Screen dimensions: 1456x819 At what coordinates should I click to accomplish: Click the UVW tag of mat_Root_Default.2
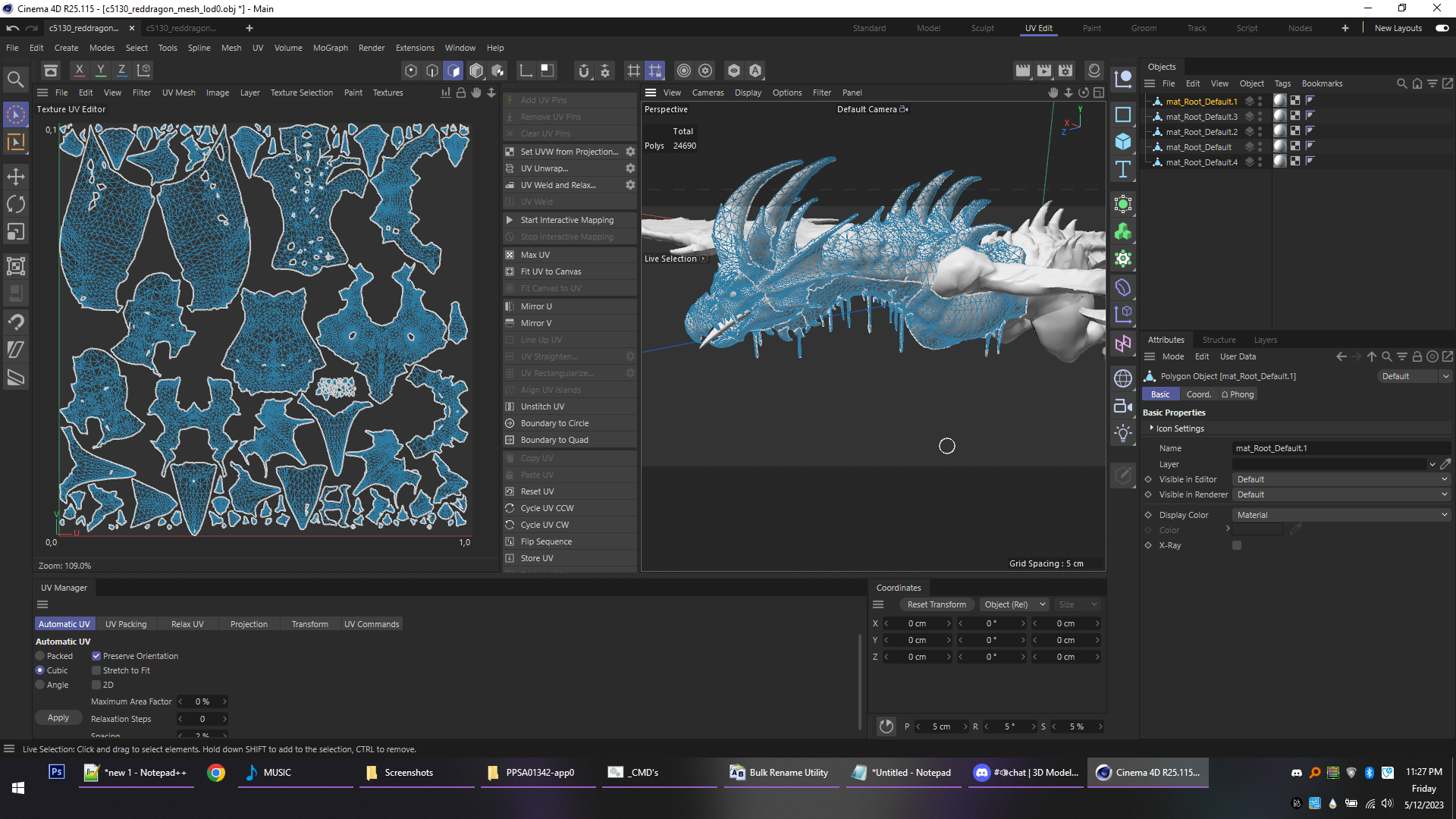(x=1295, y=131)
